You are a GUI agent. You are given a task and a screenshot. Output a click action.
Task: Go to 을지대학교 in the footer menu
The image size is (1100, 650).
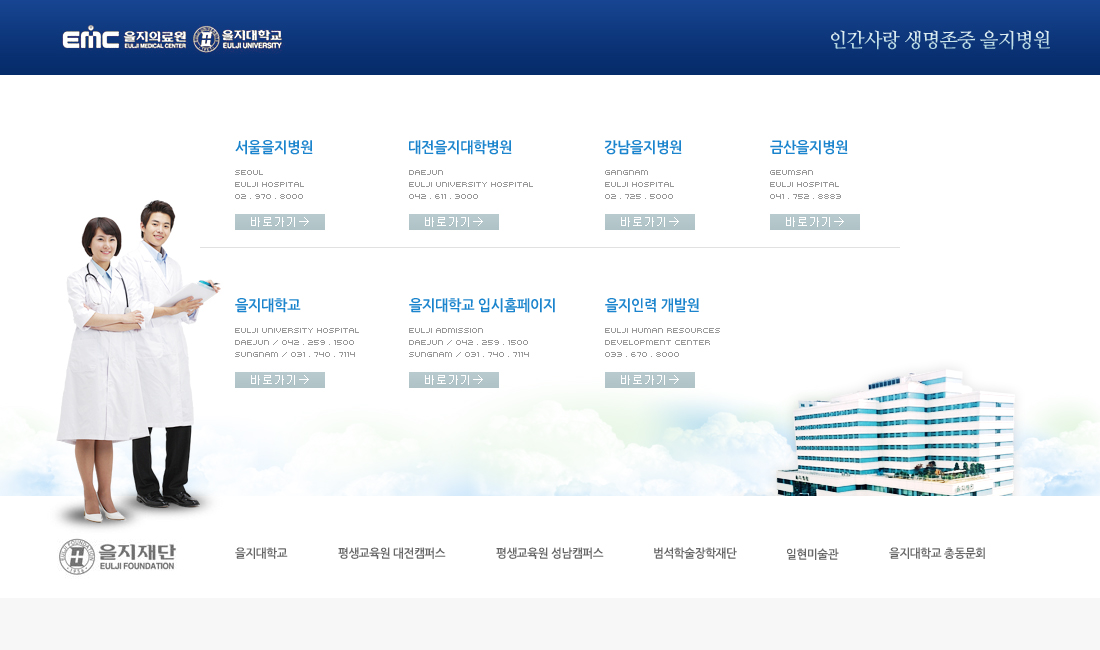tap(261, 553)
